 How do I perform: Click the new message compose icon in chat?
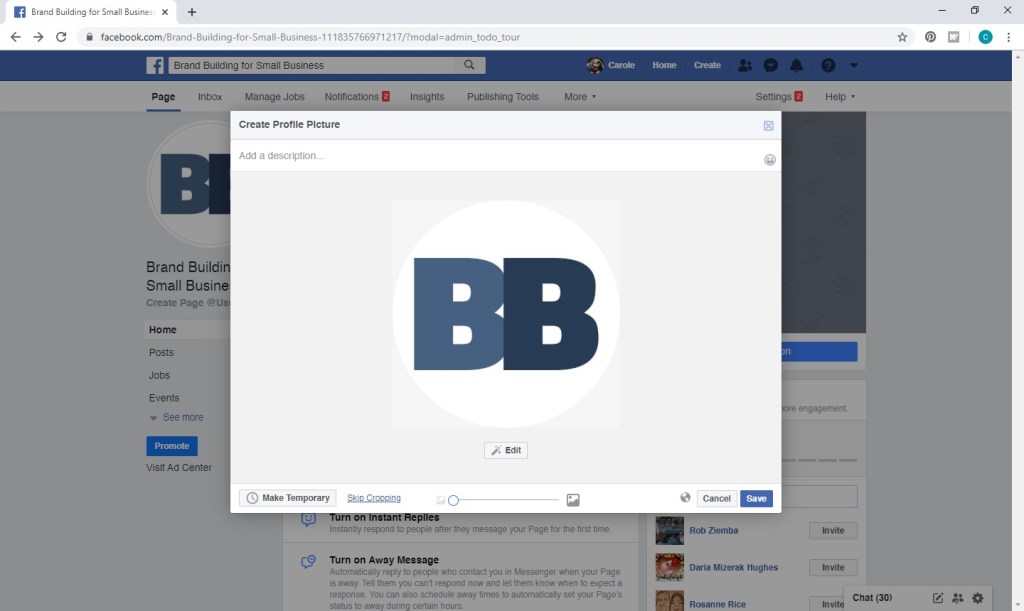click(x=938, y=598)
